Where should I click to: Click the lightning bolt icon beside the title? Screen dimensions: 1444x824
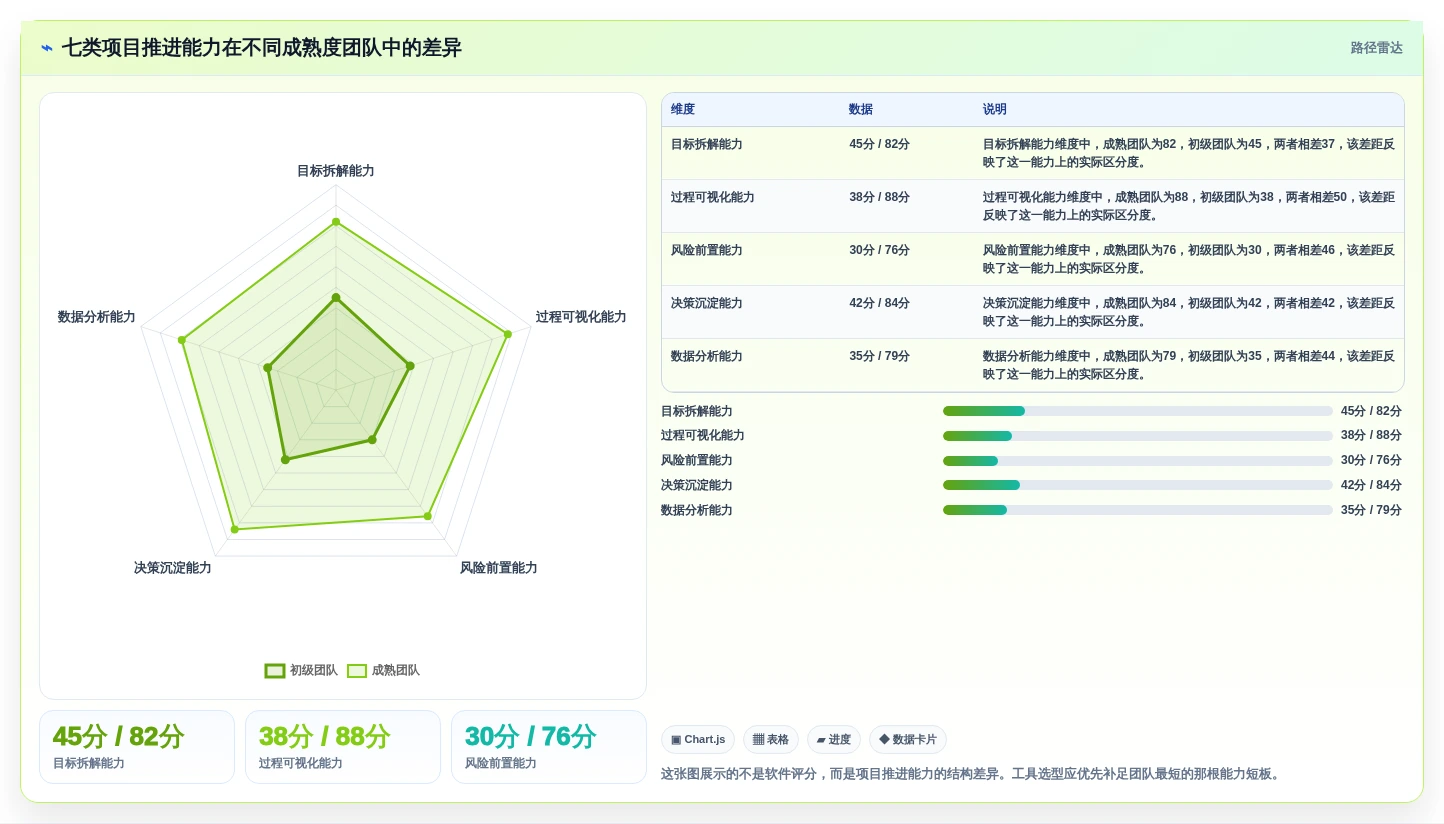click(x=47, y=48)
